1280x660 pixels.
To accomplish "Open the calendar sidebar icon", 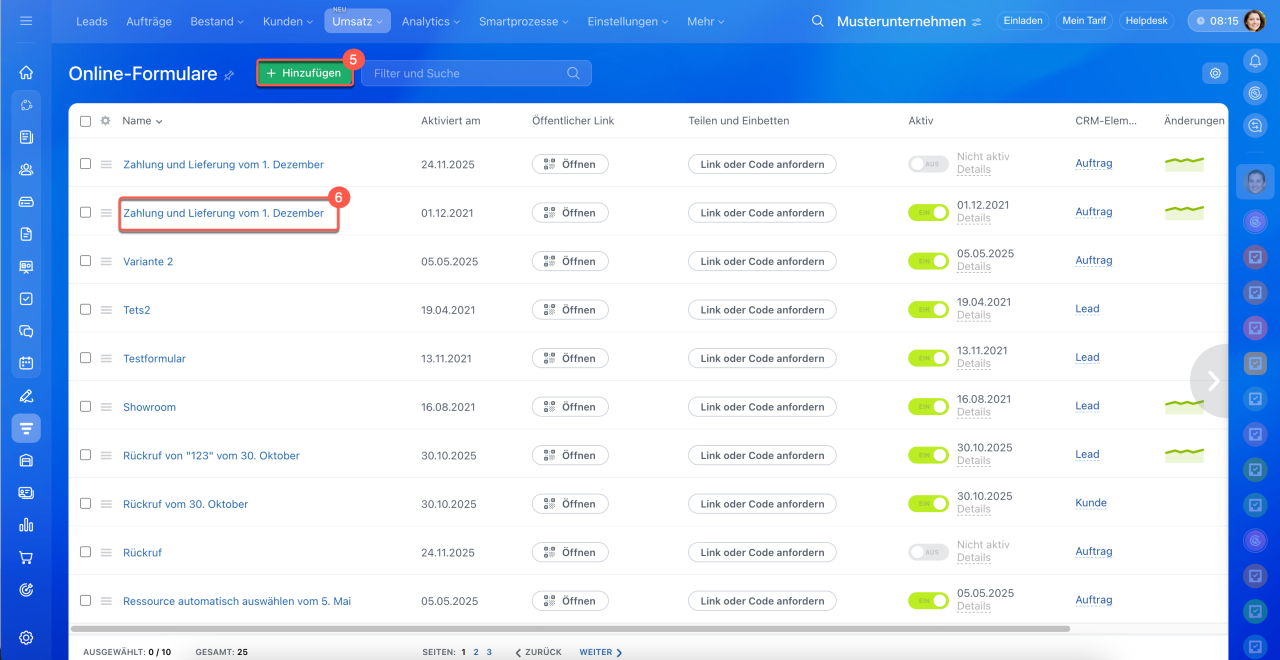I will click(x=26, y=363).
